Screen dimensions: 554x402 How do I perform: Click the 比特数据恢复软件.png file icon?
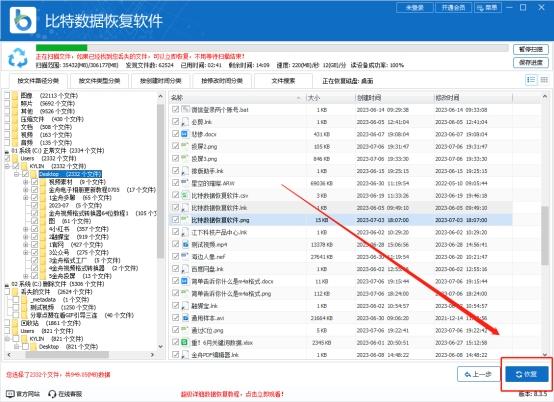pyautogui.click(x=185, y=219)
